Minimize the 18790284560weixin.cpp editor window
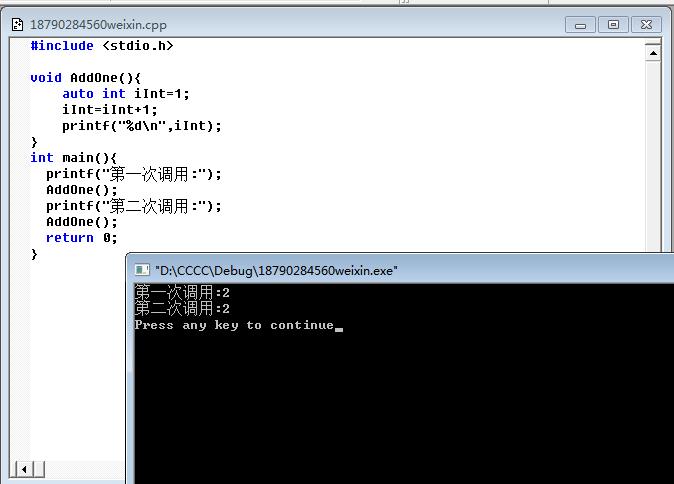Image resolution: width=674 pixels, height=484 pixels. tap(580, 25)
